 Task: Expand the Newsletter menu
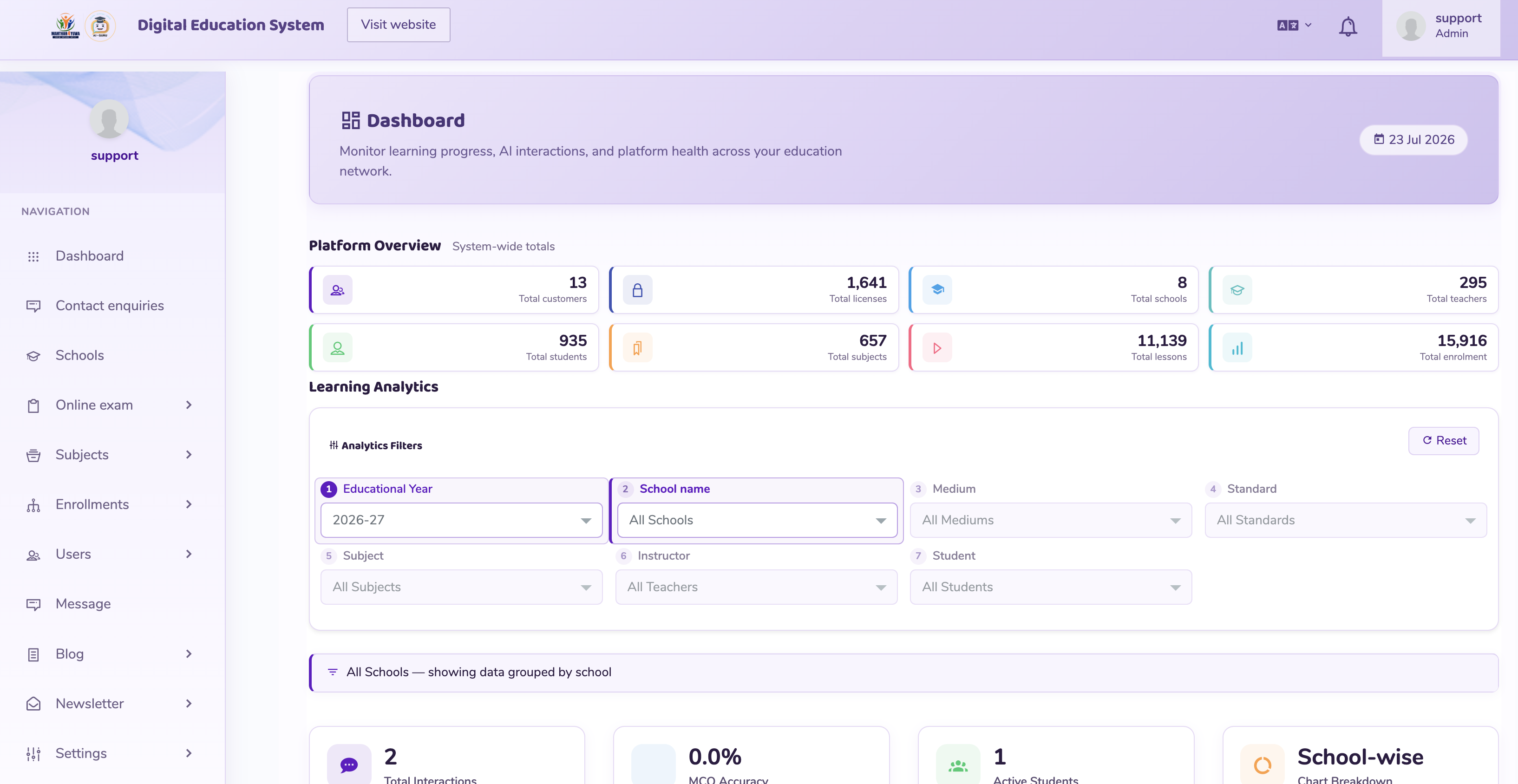tap(112, 704)
